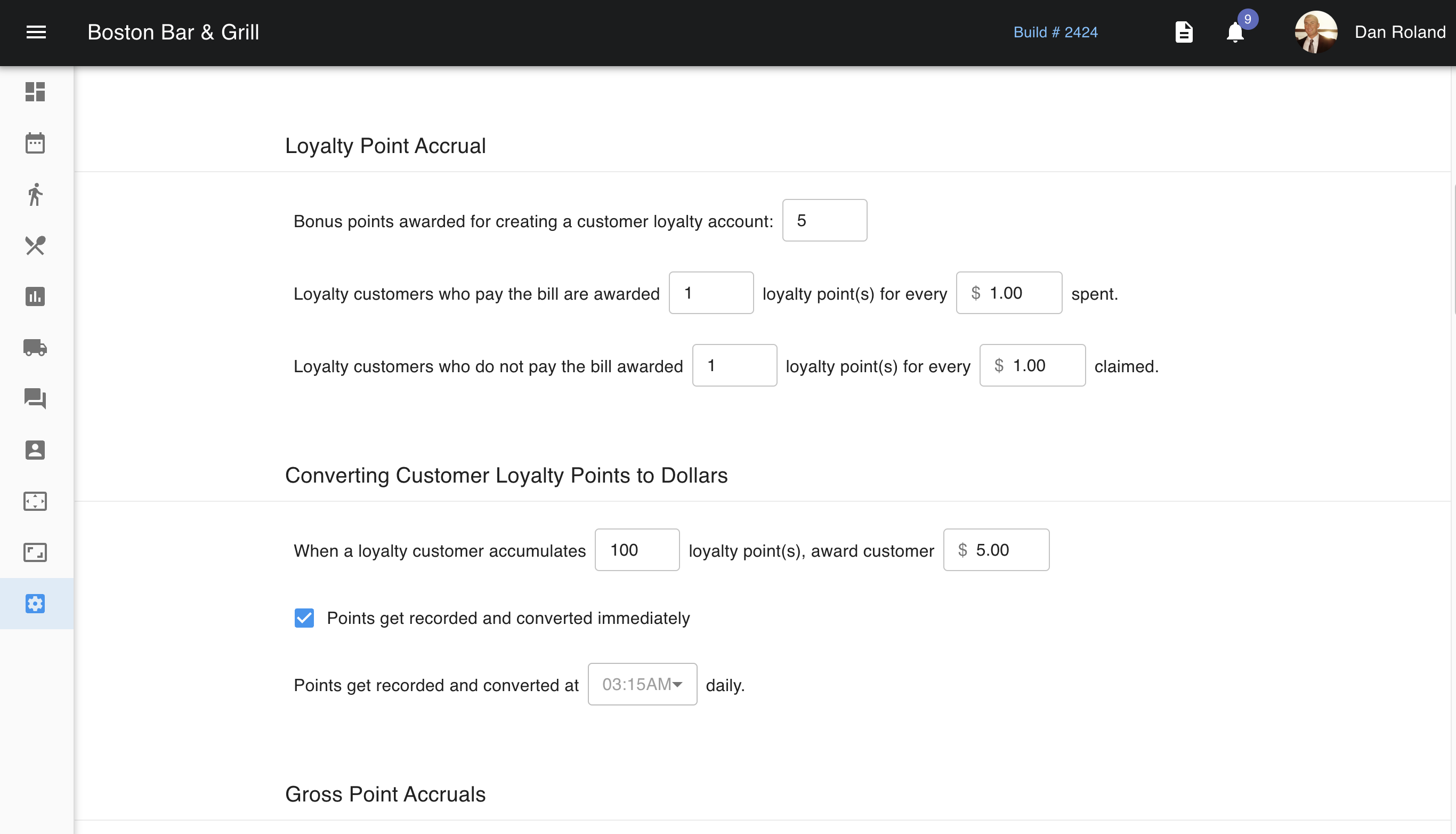Screen dimensions: 1456x834
Task: Open the notifications bell with badge 9
Action: [1235, 32]
